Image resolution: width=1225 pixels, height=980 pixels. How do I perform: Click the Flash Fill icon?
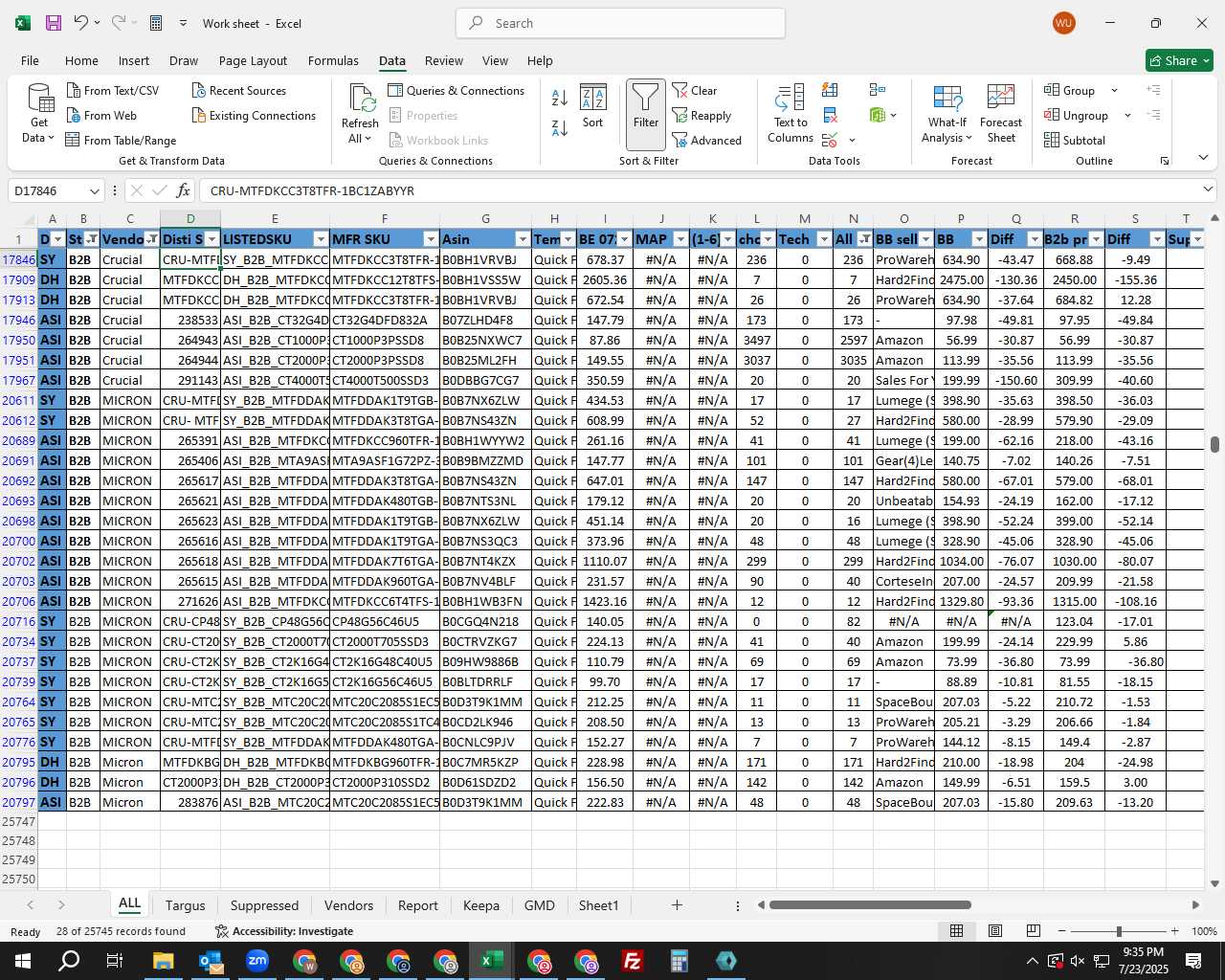click(x=830, y=90)
